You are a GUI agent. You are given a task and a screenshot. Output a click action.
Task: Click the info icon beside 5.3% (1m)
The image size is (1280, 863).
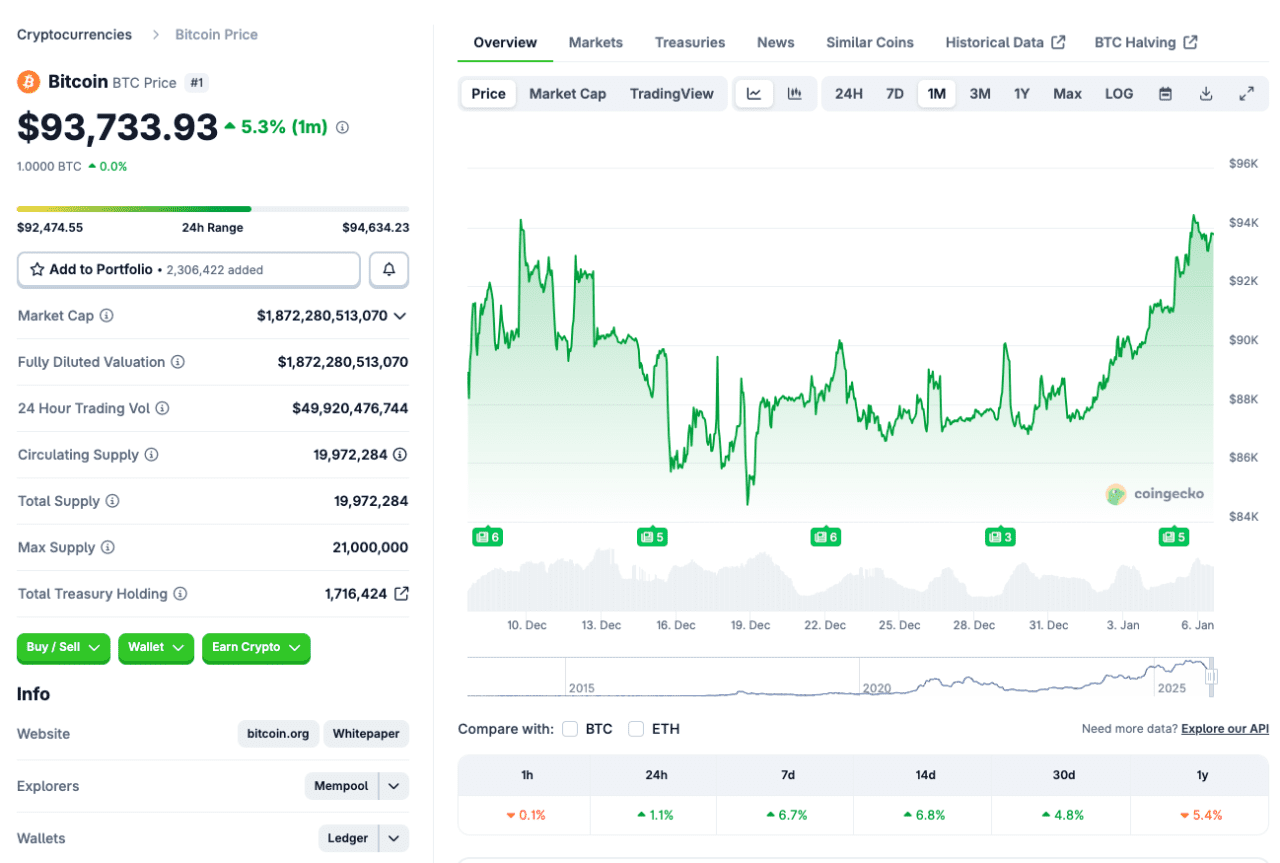pyautogui.click(x=342, y=127)
